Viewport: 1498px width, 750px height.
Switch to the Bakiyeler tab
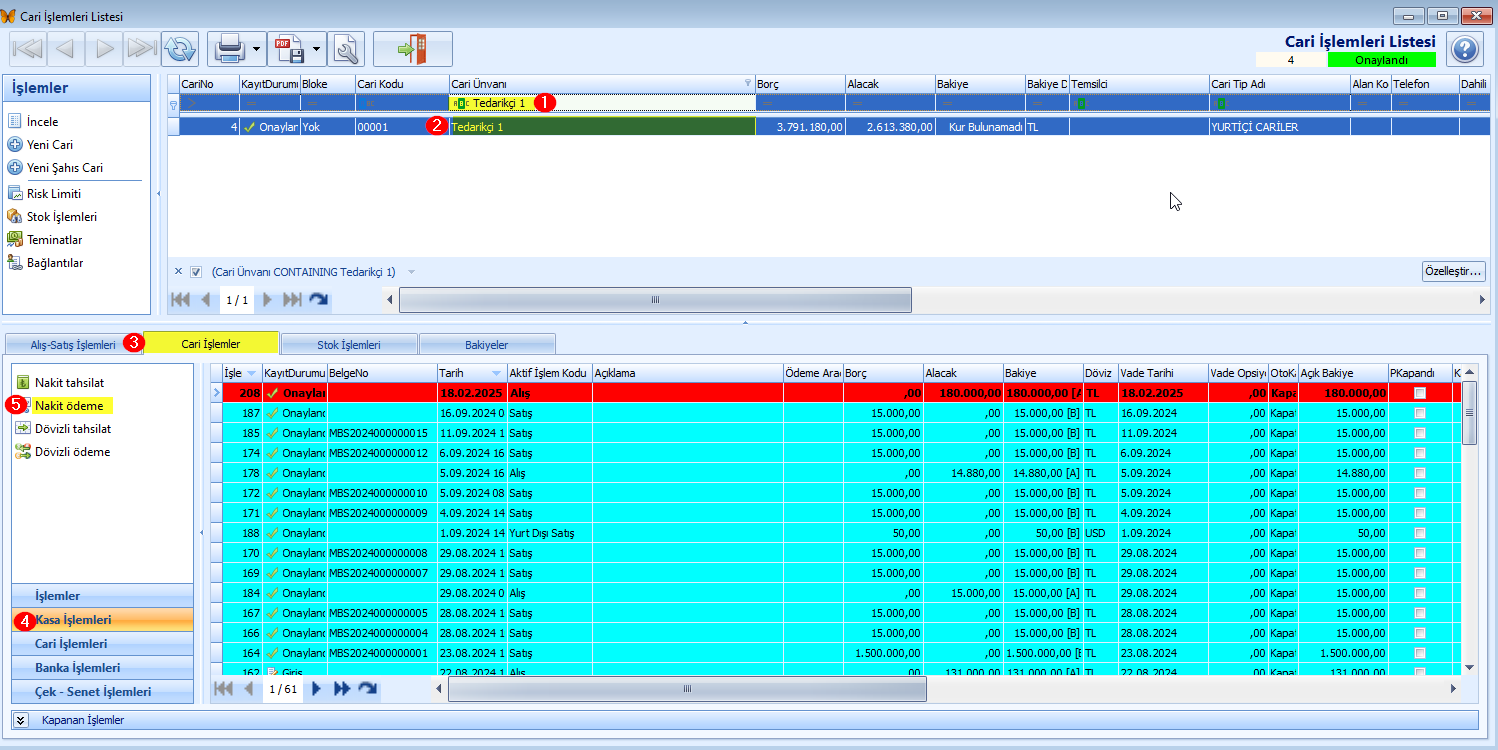486,344
